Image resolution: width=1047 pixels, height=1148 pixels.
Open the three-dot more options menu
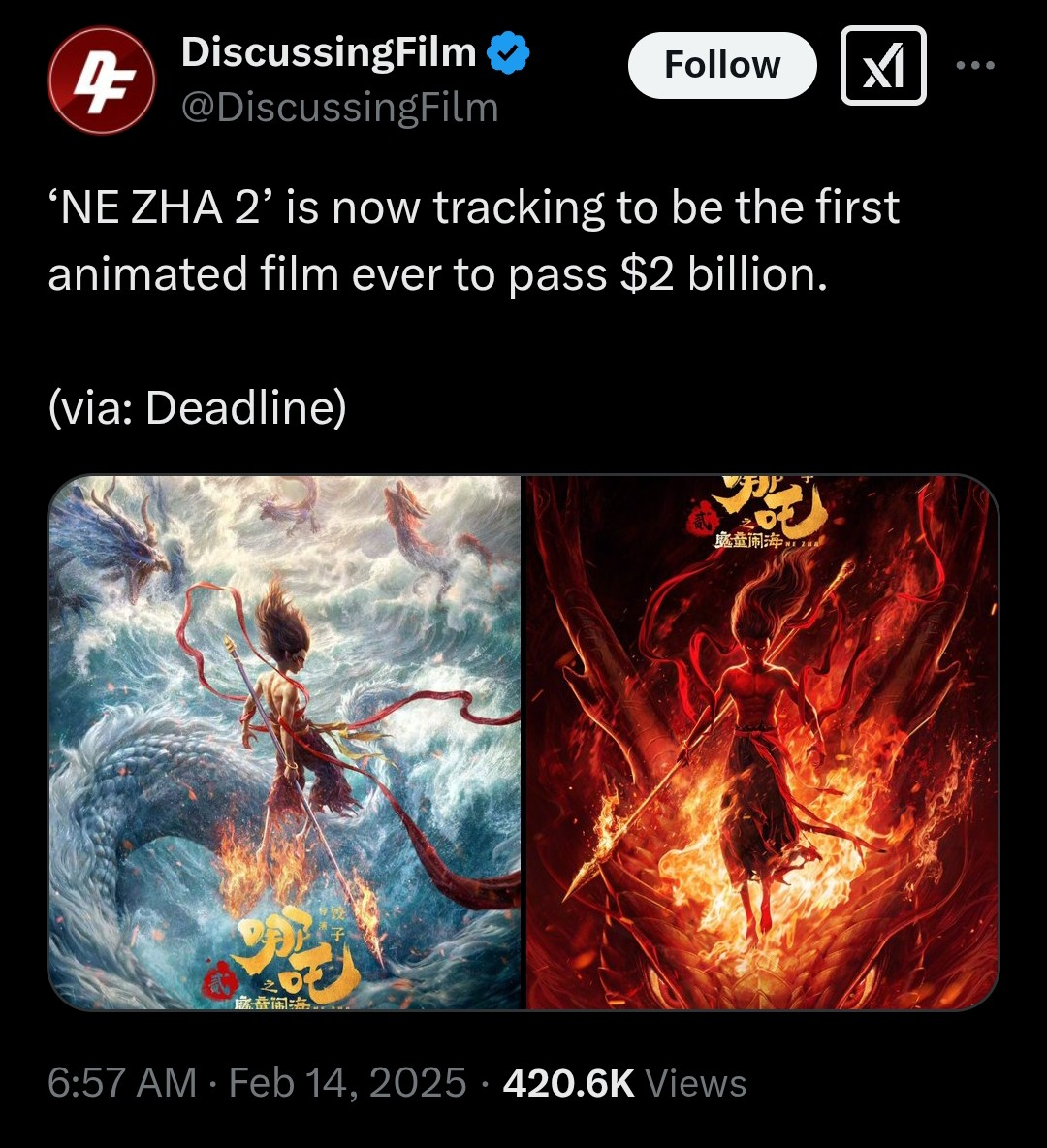(x=975, y=65)
